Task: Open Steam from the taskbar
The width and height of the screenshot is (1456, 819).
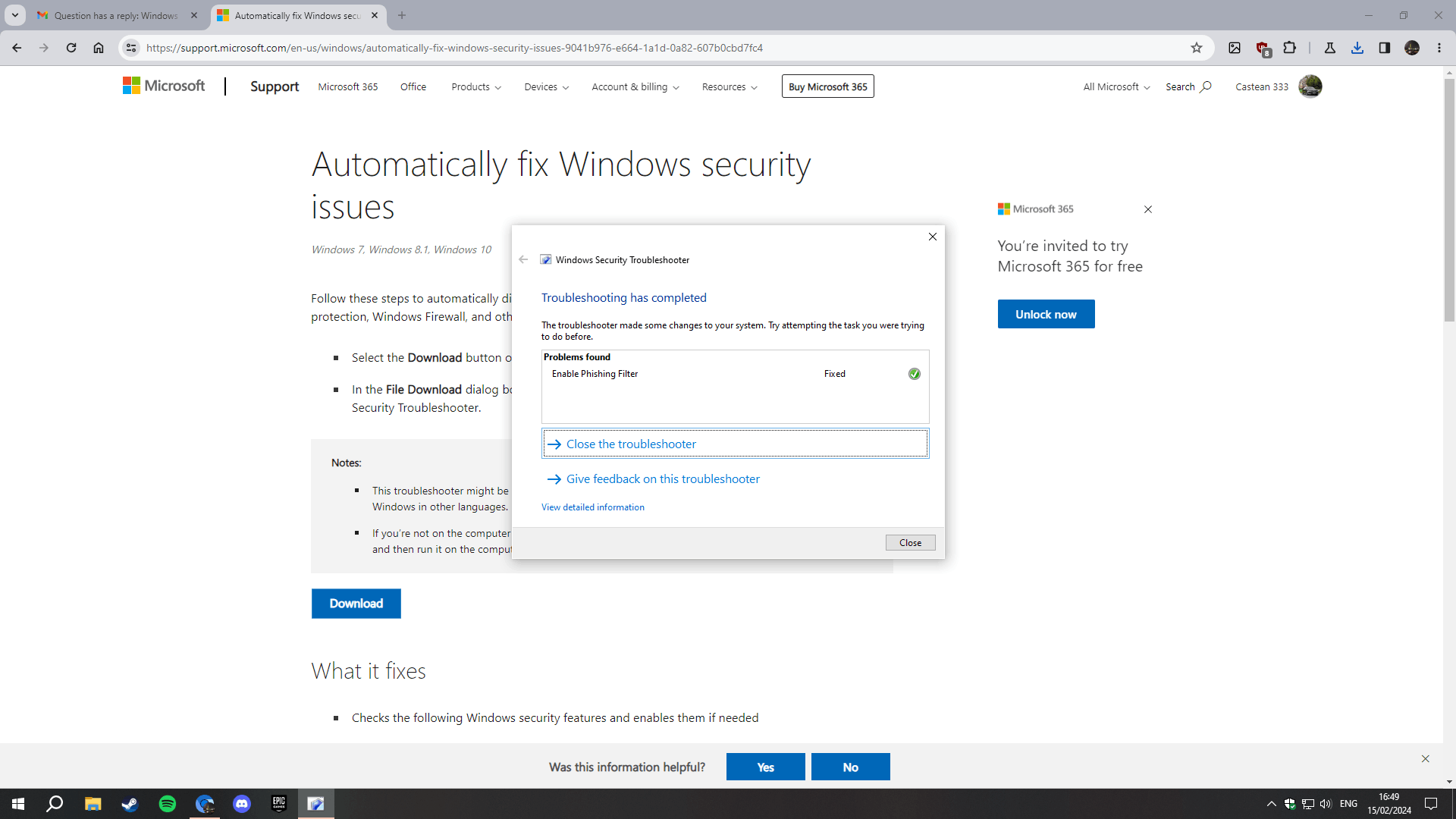Action: pyautogui.click(x=130, y=804)
